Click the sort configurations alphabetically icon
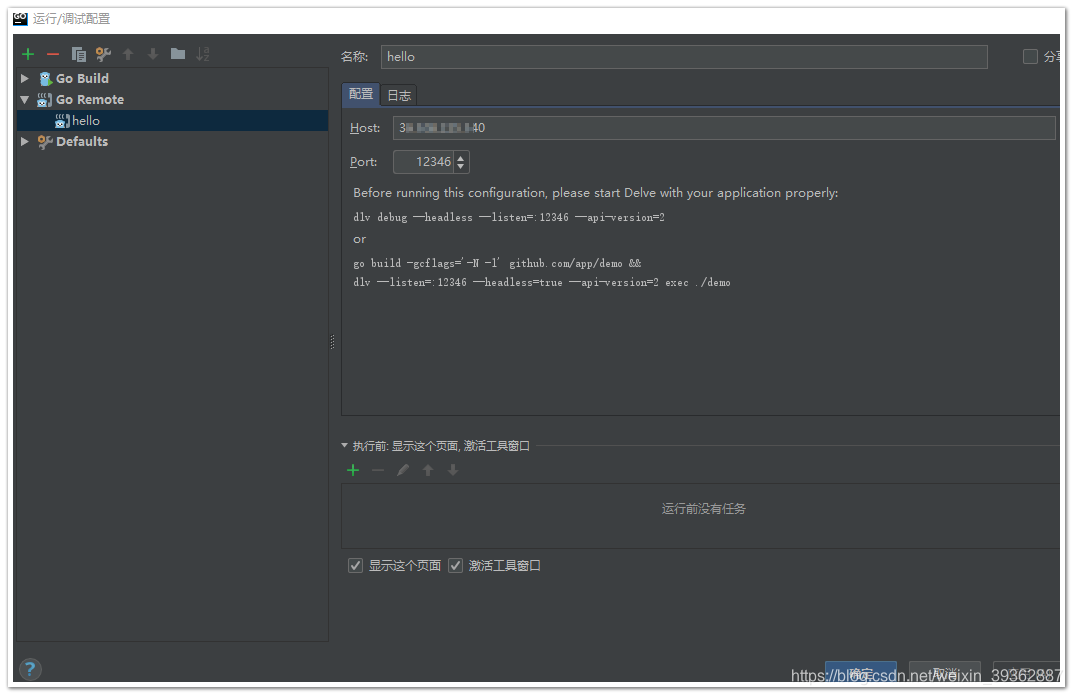This screenshot has width=1073, height=695. (x=202, y=53)
